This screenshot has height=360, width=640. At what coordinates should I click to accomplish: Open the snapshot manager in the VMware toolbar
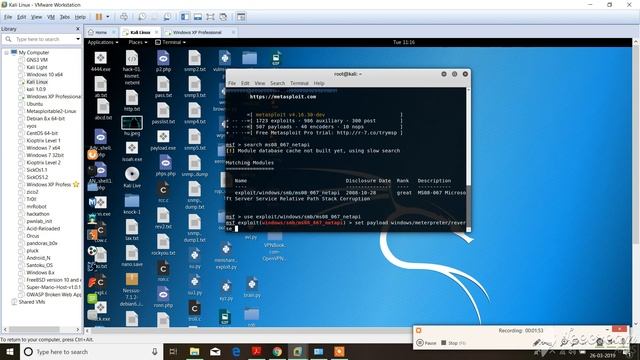click(167, 17)
